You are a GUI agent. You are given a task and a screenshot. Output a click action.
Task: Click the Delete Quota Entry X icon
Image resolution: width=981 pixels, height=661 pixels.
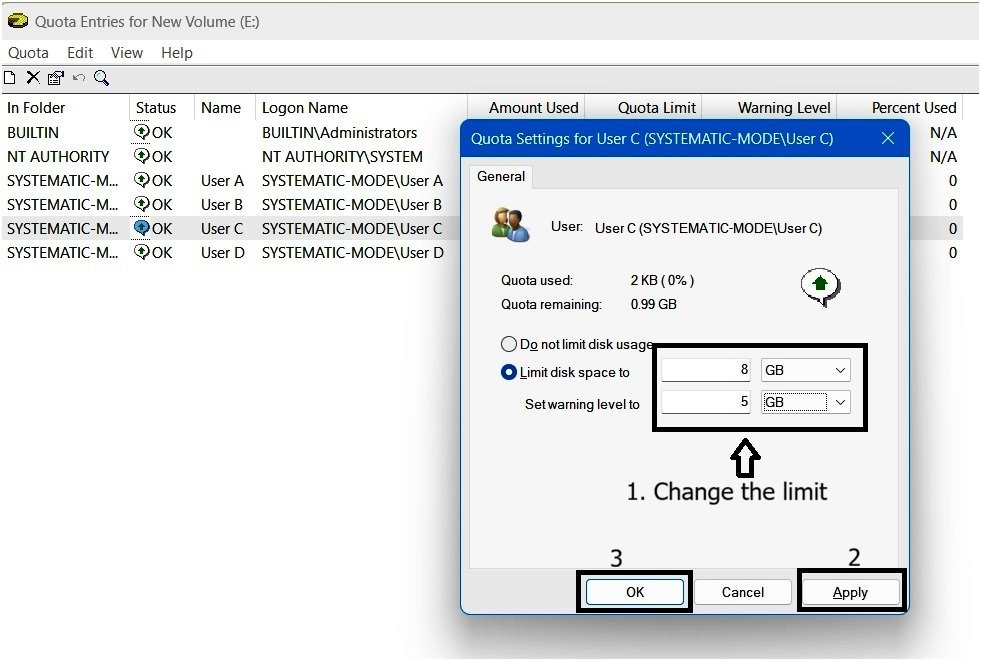(x=33, y=78)
